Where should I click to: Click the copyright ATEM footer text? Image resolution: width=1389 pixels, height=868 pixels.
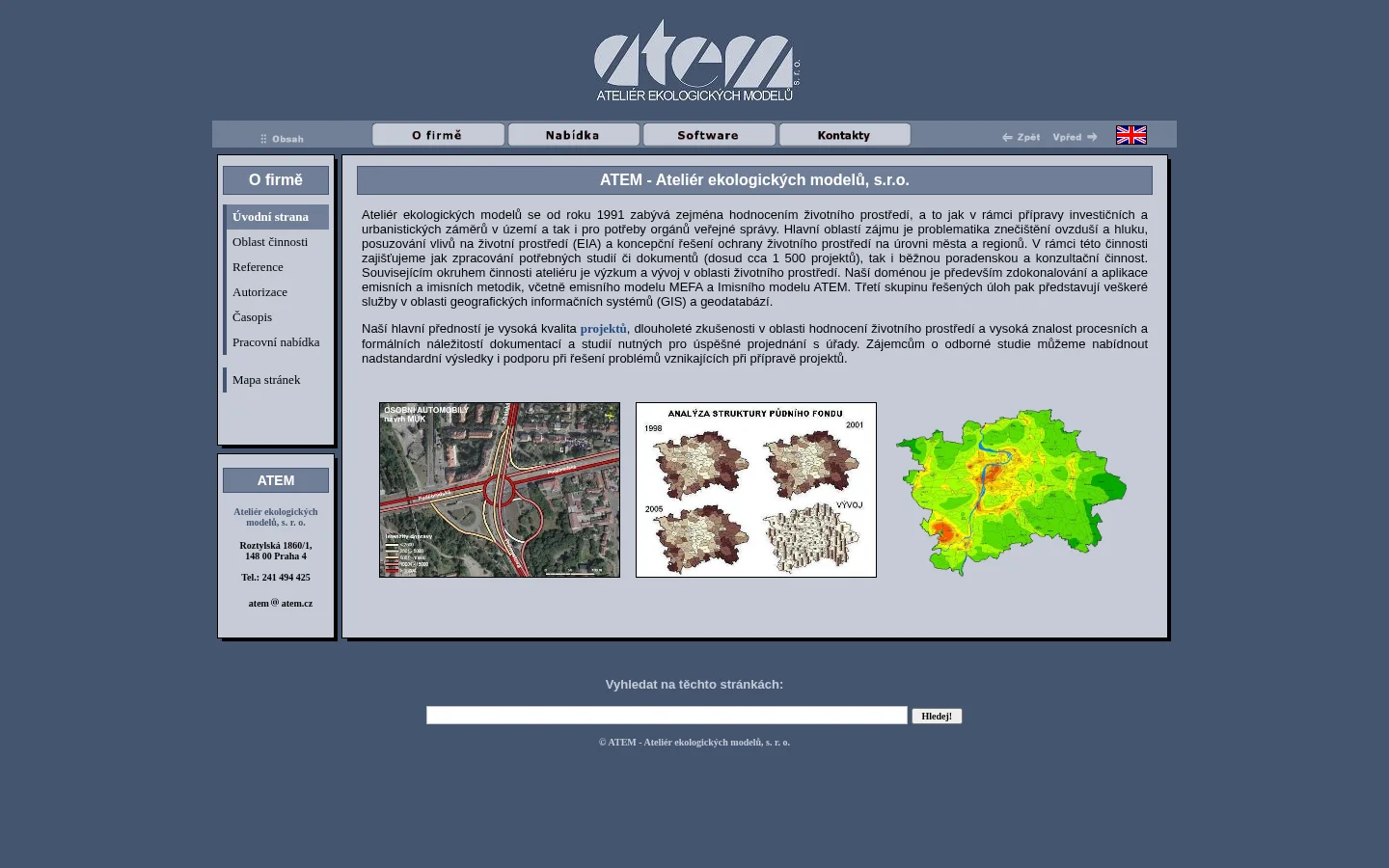[x=694, y=743]
